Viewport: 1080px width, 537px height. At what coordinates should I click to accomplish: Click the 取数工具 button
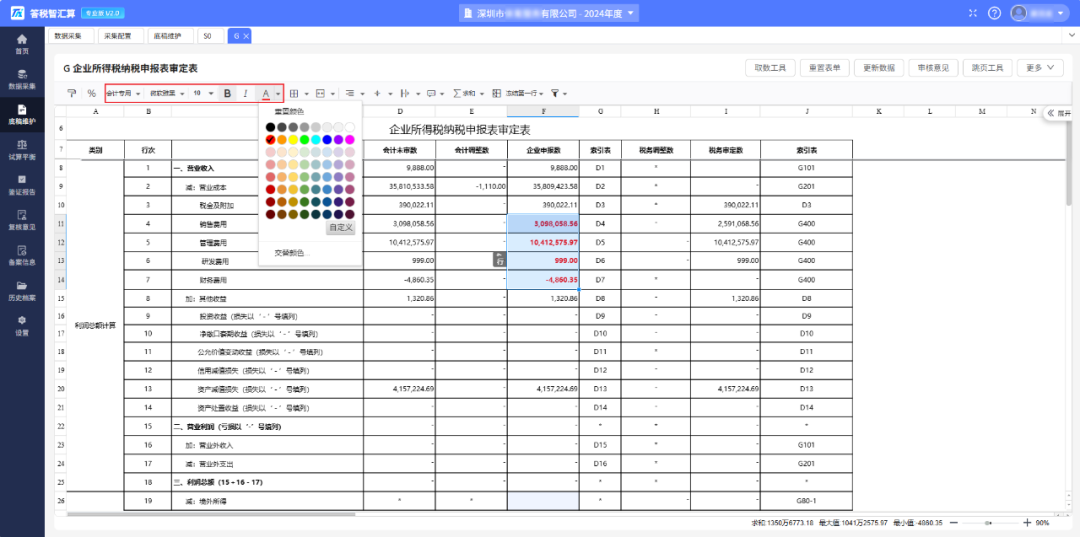point(771,67)
